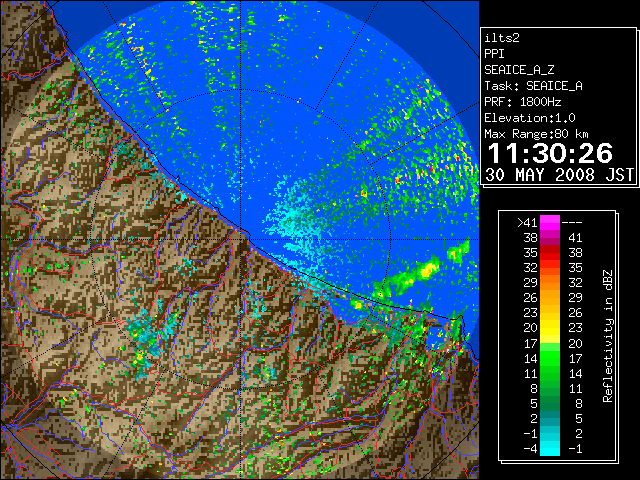Click the '-4' legend value
Screen dimensions: 640x480
[x=530, y=449]
